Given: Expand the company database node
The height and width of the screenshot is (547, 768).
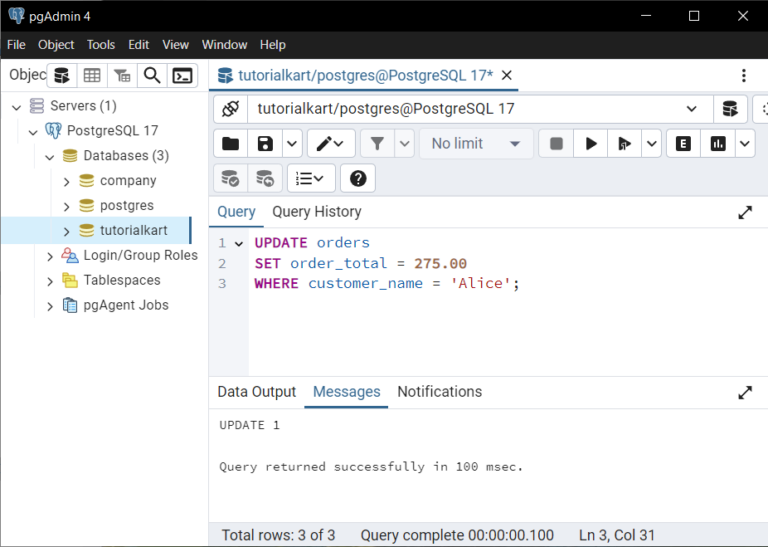Looking at the screenshot, I should 67,181.
